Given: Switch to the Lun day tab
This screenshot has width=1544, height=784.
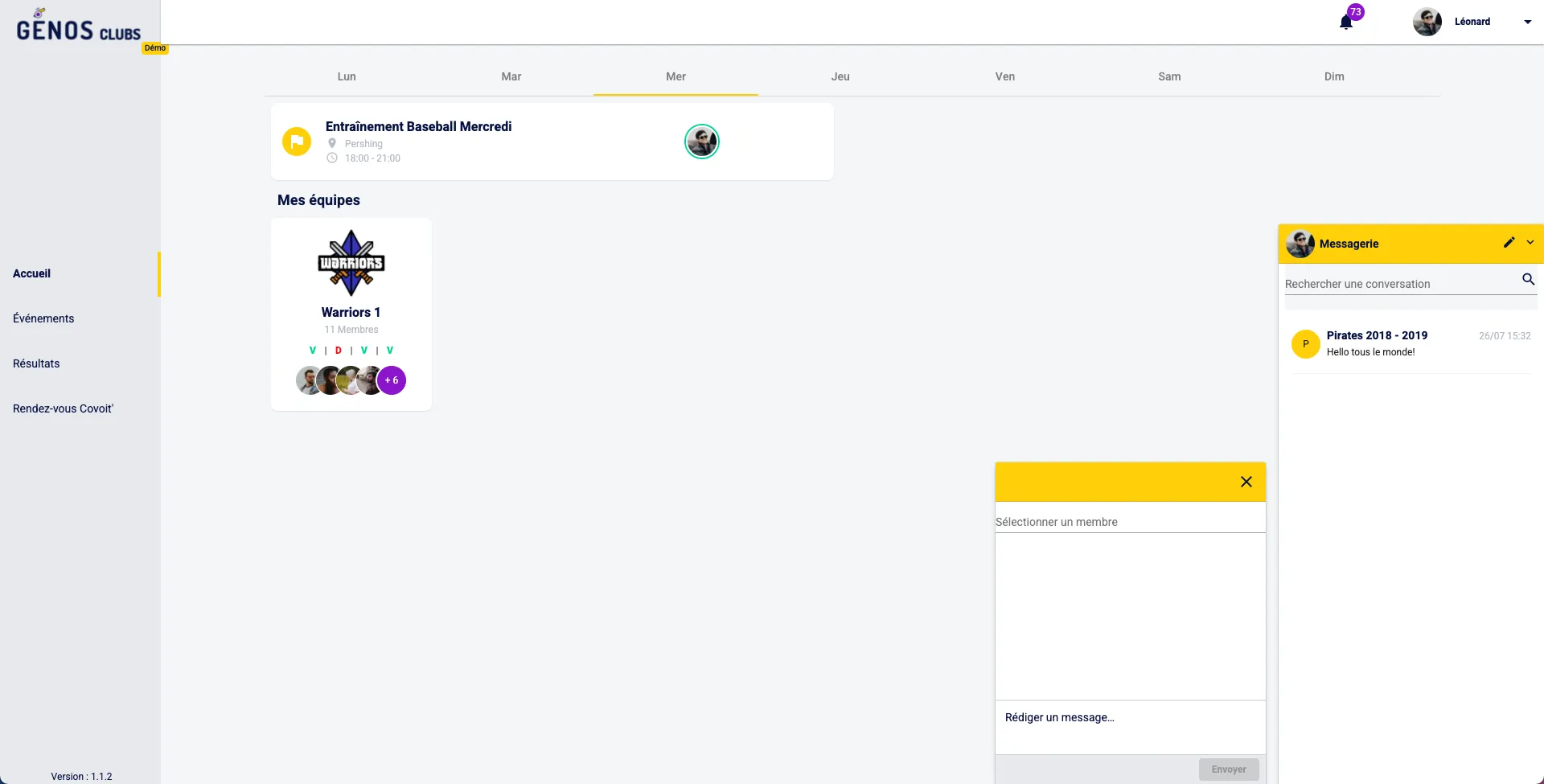Looking at the screenshot, I should click(347, 76).
